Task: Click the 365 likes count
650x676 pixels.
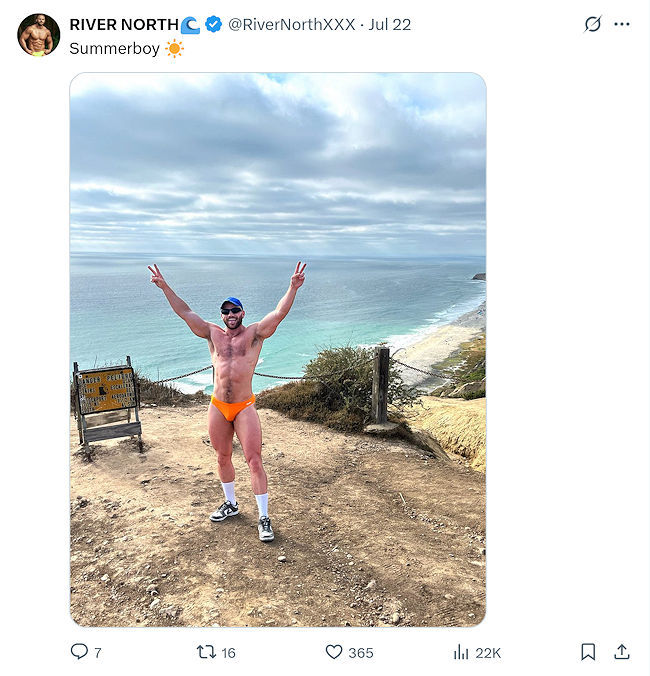Action: click(361, 652)
